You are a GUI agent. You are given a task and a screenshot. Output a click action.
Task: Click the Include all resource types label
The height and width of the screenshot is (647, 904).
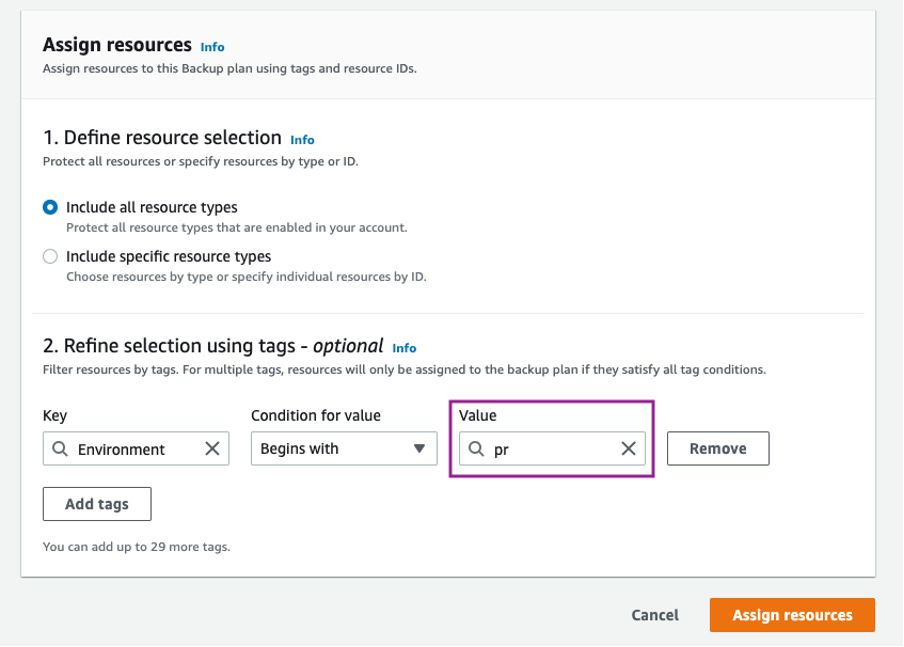click(x=150, y=207)
